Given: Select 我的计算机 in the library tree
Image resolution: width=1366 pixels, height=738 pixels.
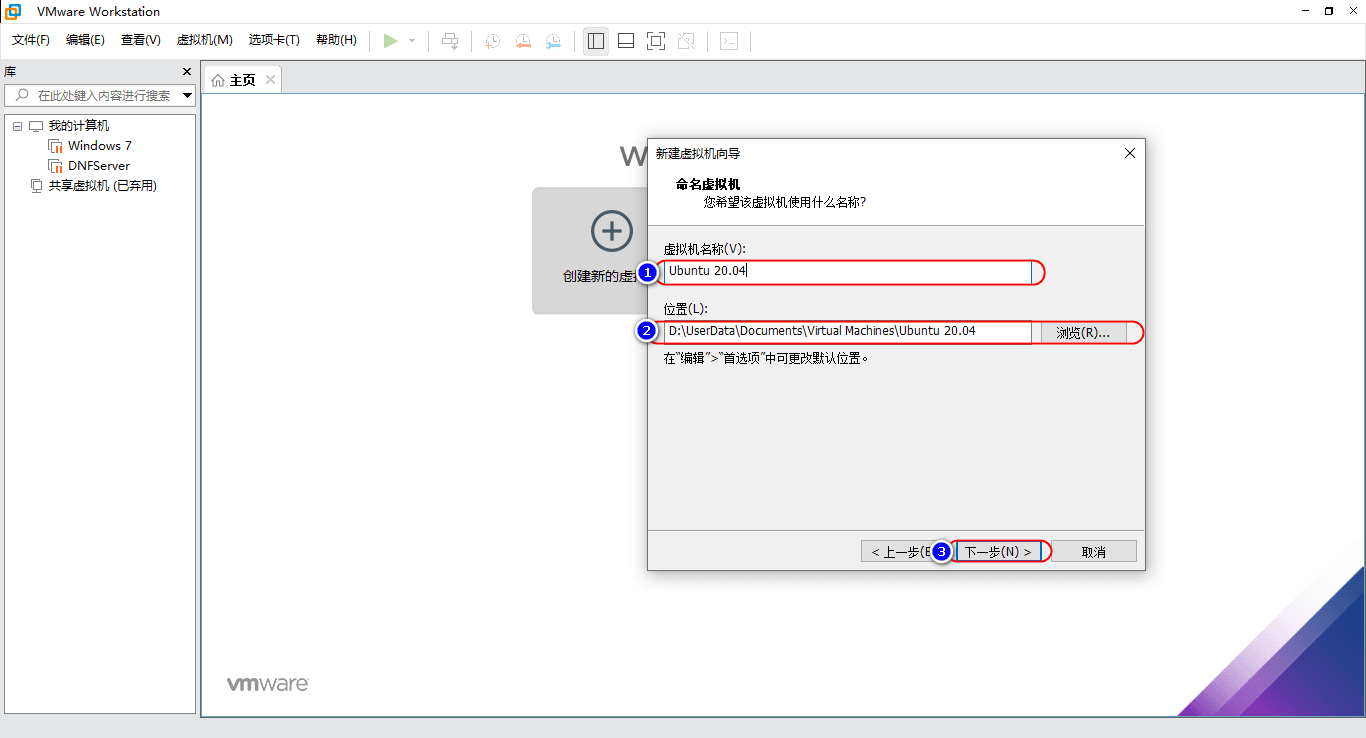Looking at the screenshot, I should click(79, 126).
